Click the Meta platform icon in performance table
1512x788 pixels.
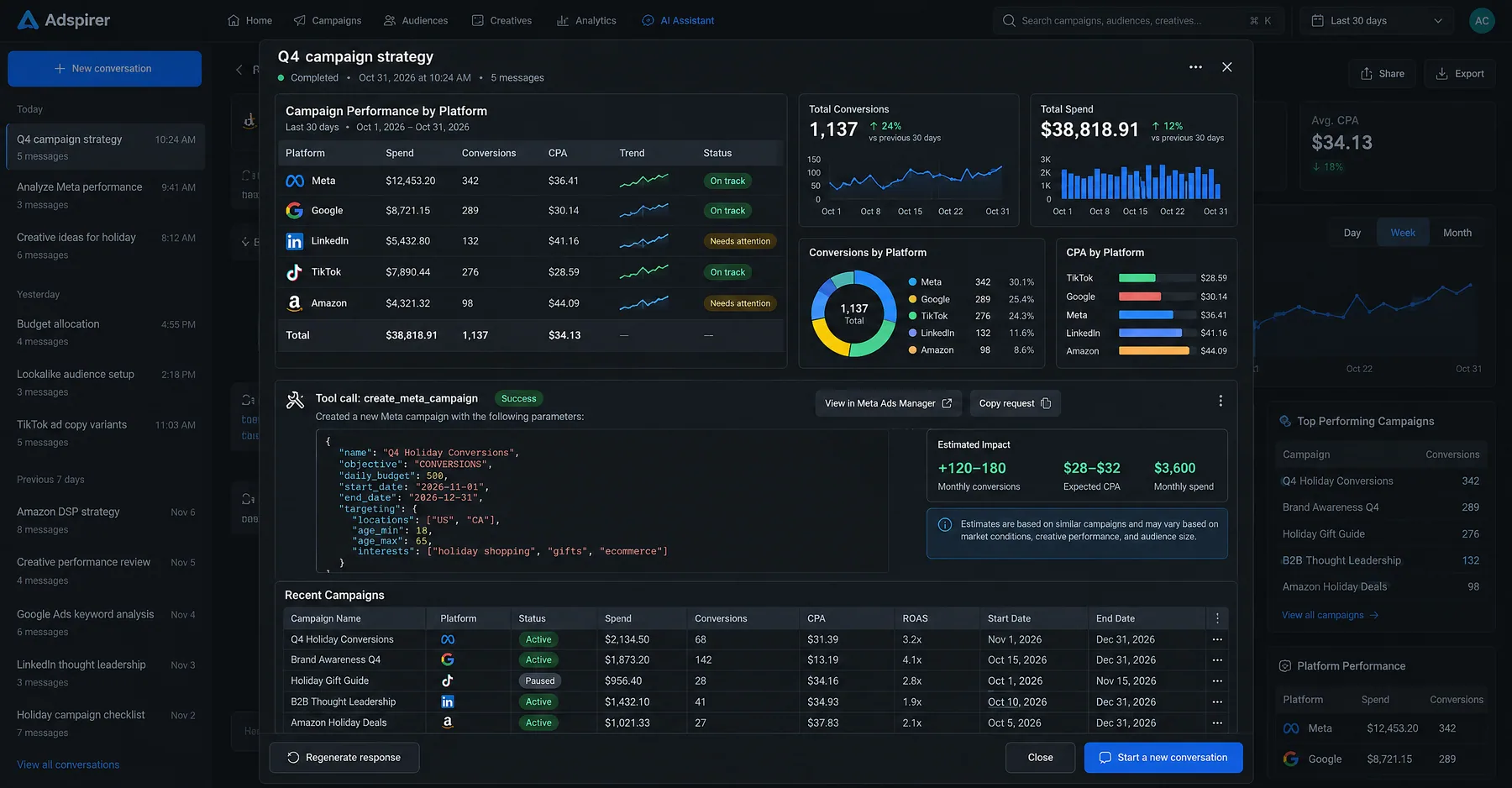pos(295,181)
